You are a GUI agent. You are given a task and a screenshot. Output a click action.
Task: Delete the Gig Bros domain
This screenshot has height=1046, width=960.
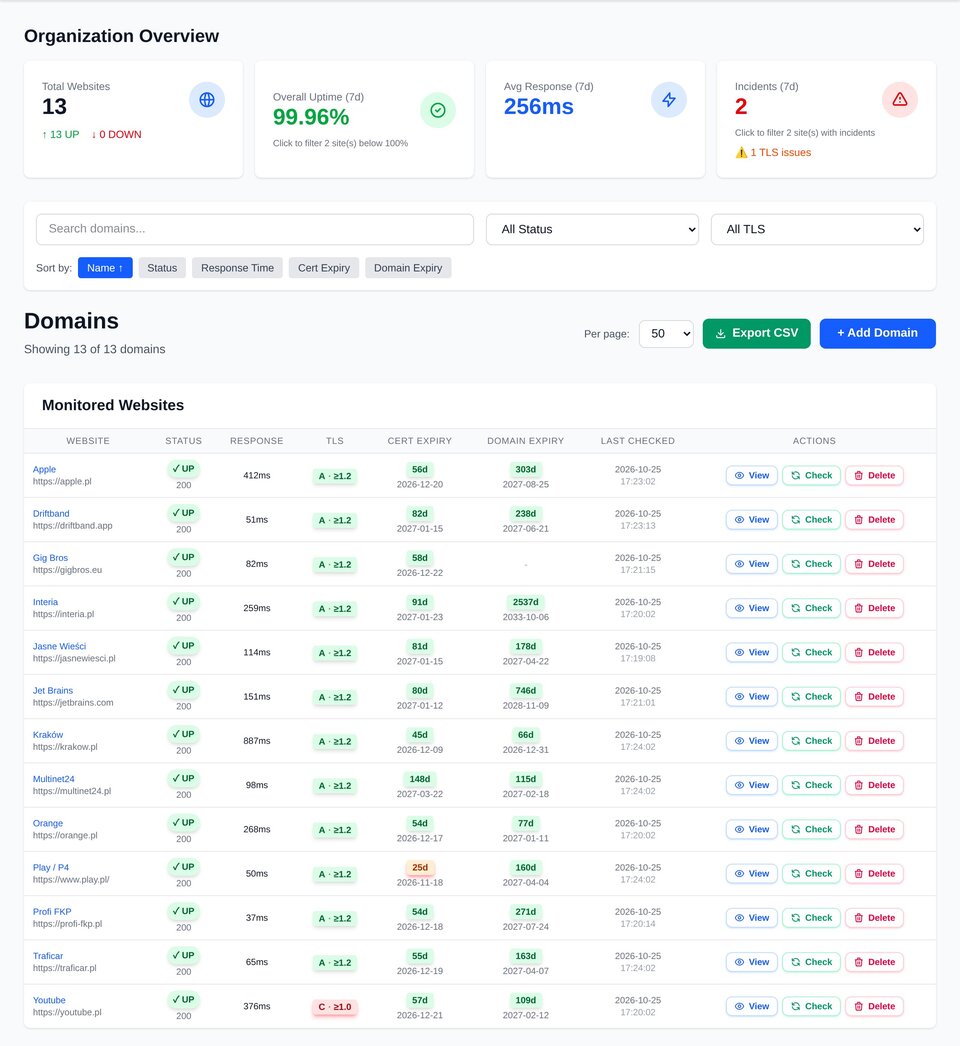click(875, 564)
